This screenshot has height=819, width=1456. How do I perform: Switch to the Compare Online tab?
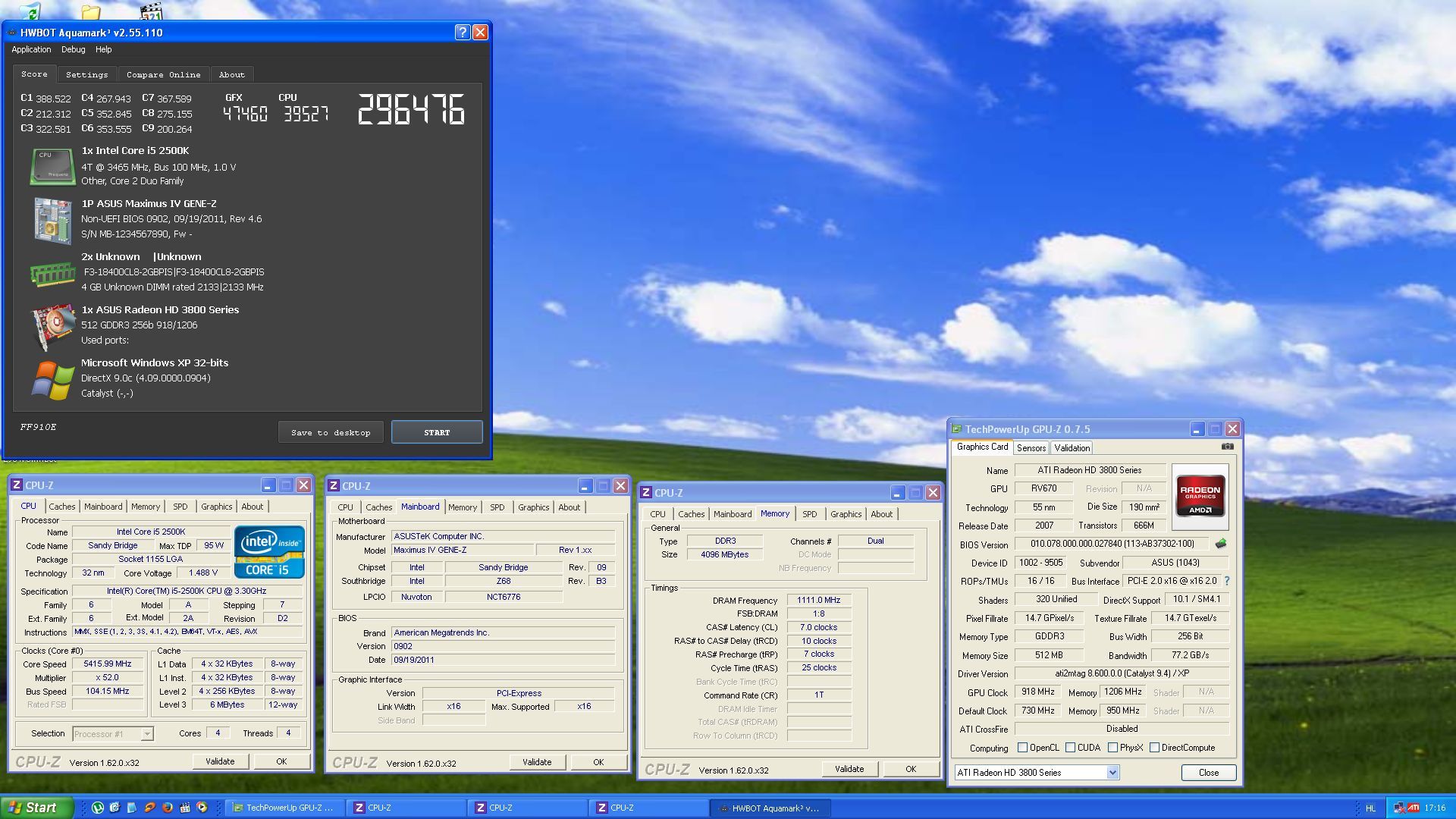[x=163, y=74]
